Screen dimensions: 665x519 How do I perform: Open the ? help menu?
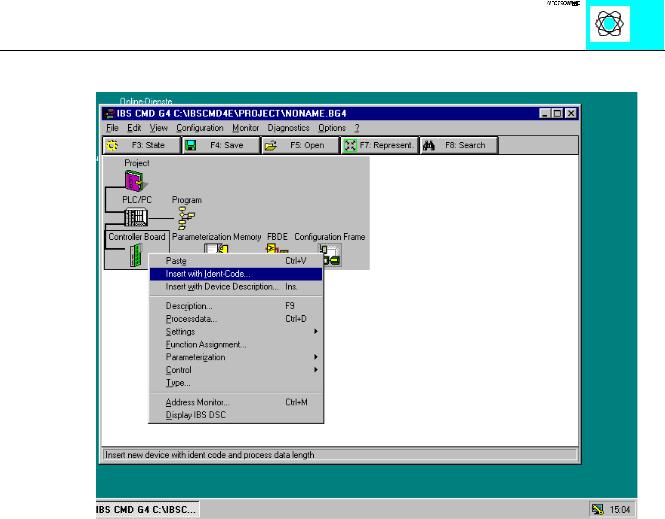357,128
